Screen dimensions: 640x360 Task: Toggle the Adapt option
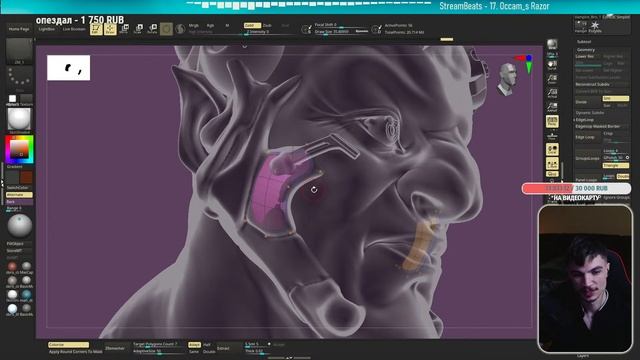coord(194,345)
